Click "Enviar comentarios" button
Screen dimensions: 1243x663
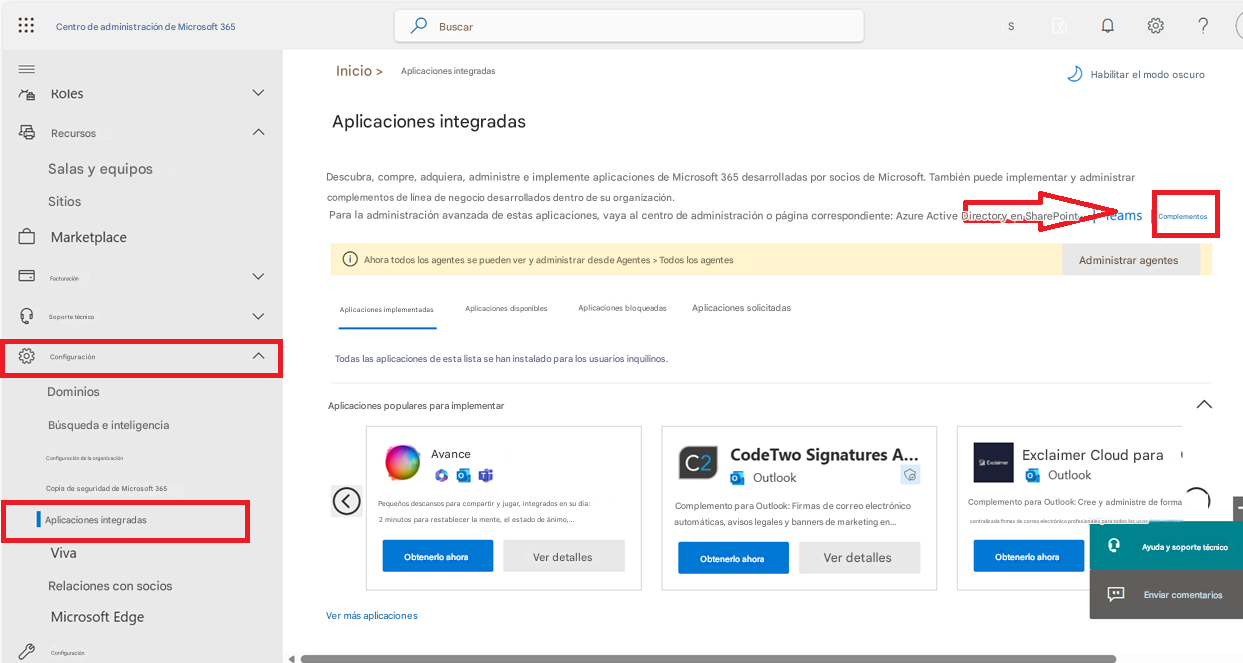[x=1166, y=594]
